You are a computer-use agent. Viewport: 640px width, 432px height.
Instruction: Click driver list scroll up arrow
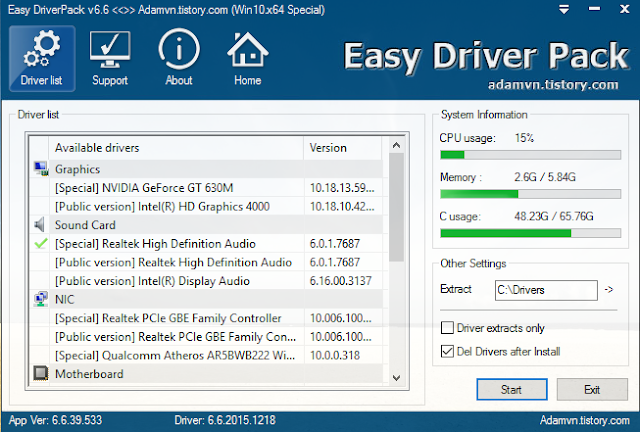pyautogui.click(x=396, y=145)
